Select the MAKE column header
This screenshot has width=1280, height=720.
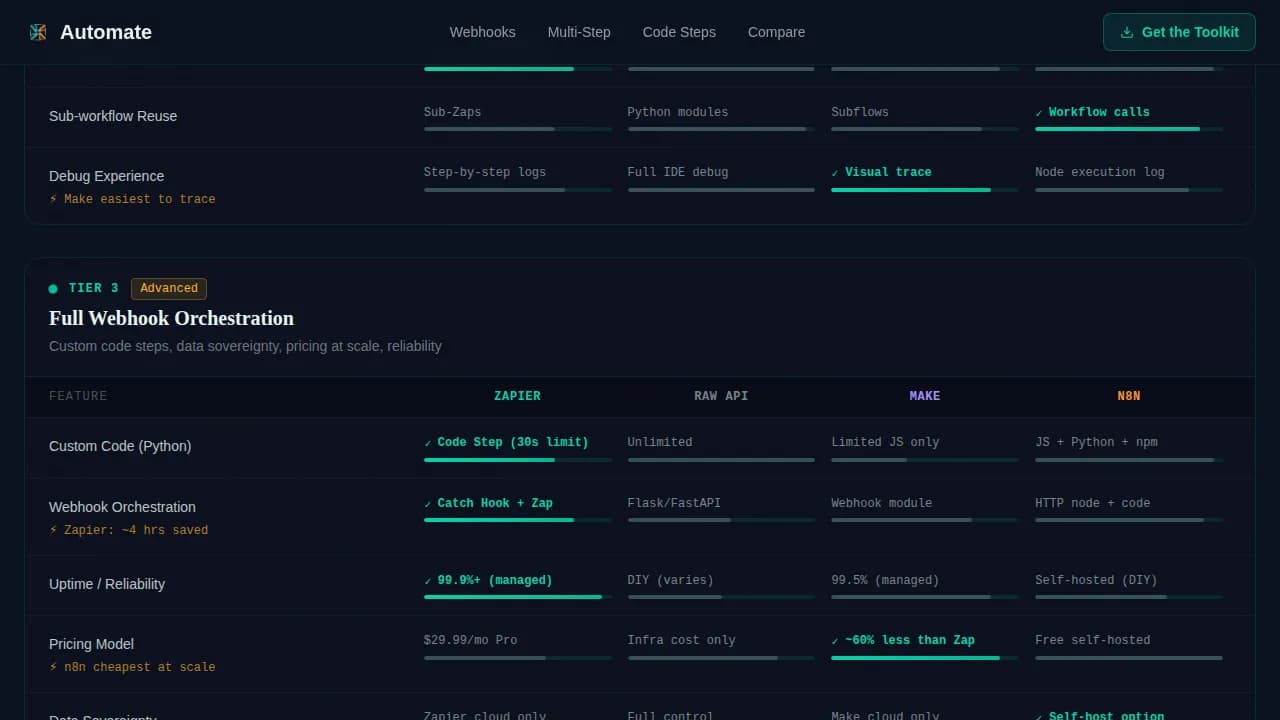click(925, 396)
